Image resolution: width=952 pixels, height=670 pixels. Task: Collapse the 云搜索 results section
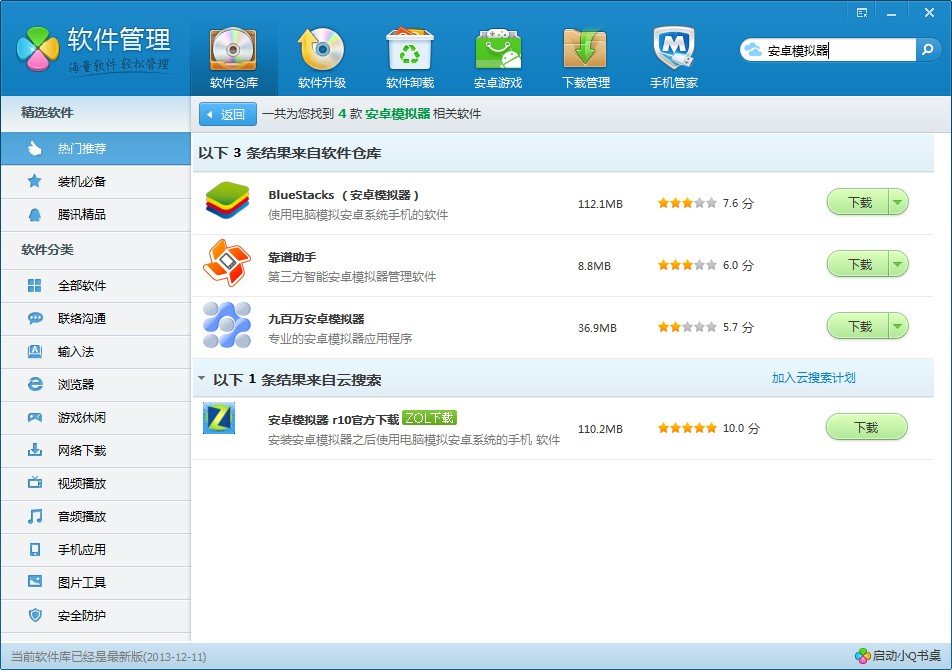click(202, 380)
